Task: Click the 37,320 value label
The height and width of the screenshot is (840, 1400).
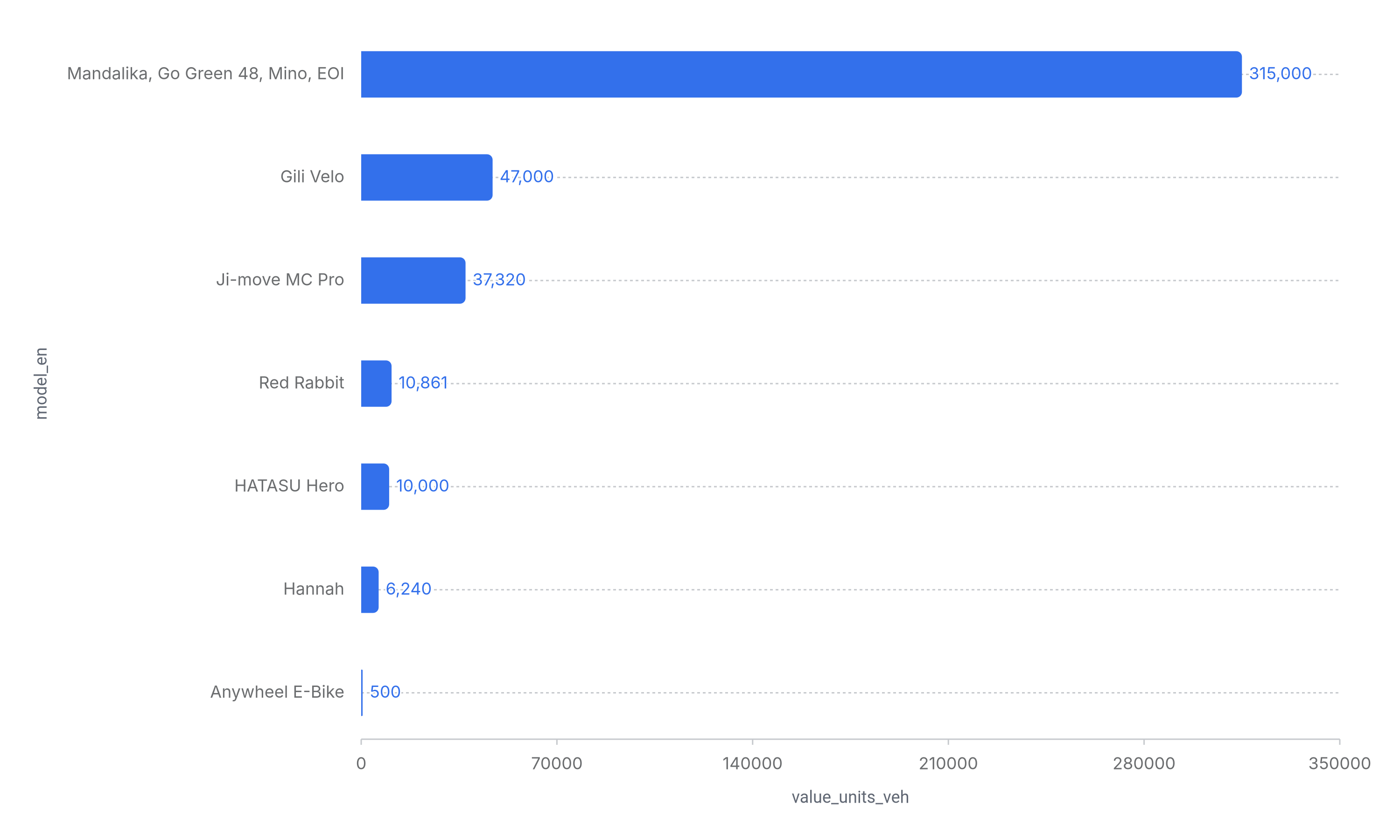Action: (x=498, y=280)
